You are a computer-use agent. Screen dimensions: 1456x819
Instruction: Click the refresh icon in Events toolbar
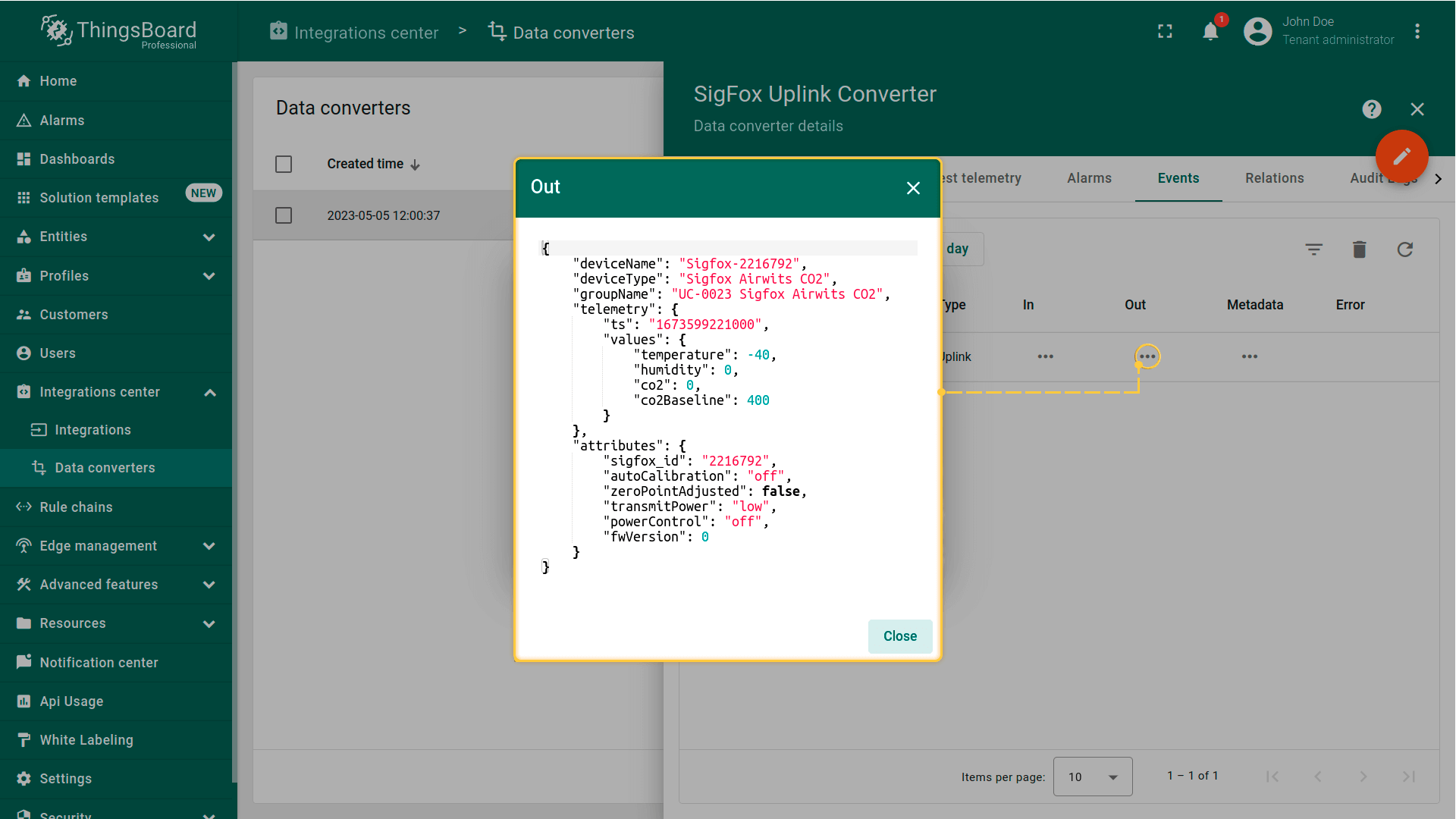point(1405,249)
